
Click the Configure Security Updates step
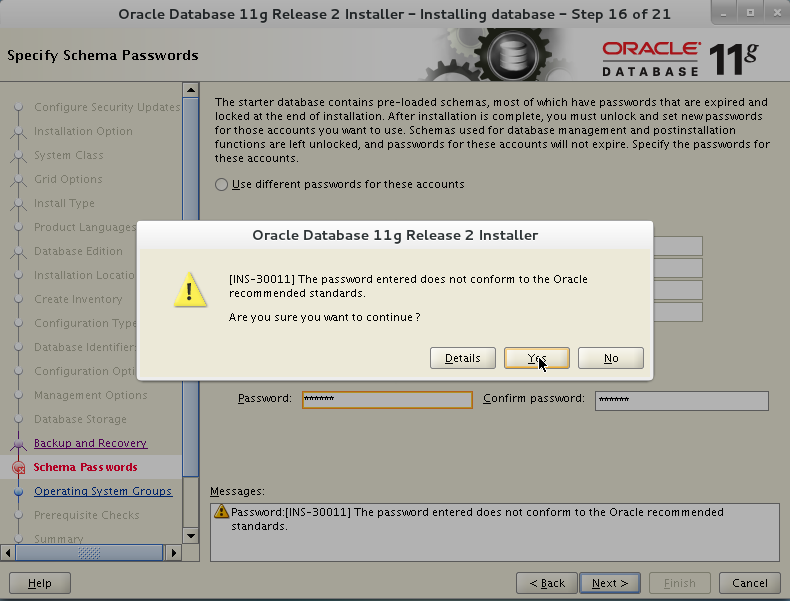coord(107,107)
